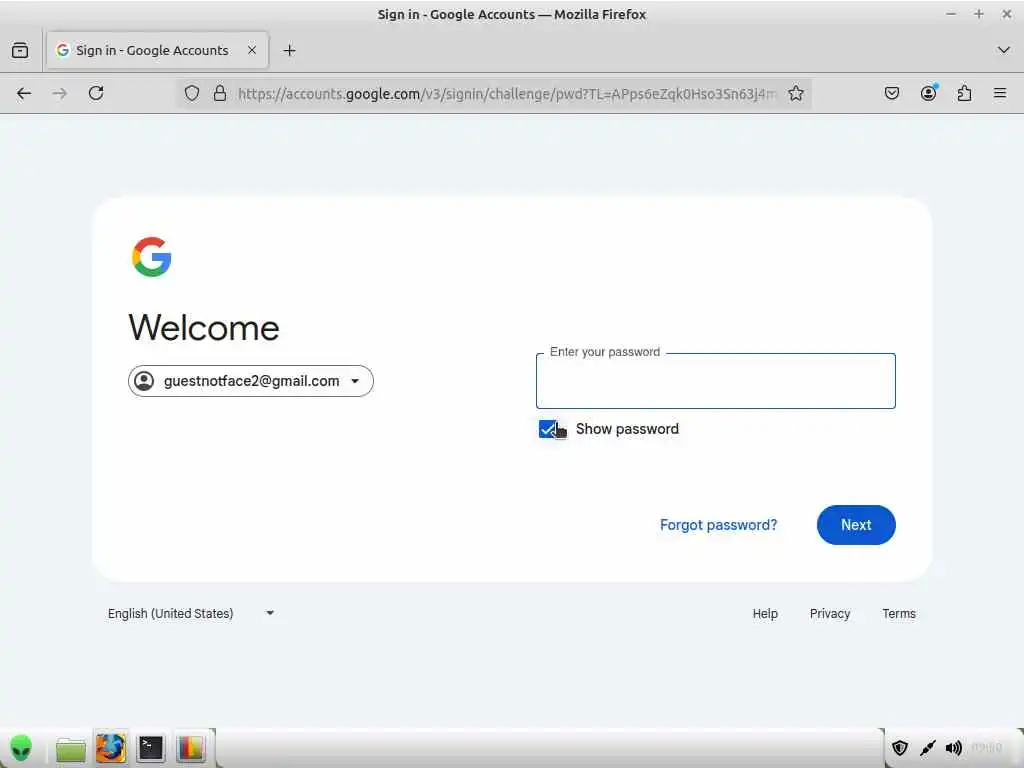Open Firefox View icon in tab bar
The width and height of the screenshot is (1024, 768).
20,50
